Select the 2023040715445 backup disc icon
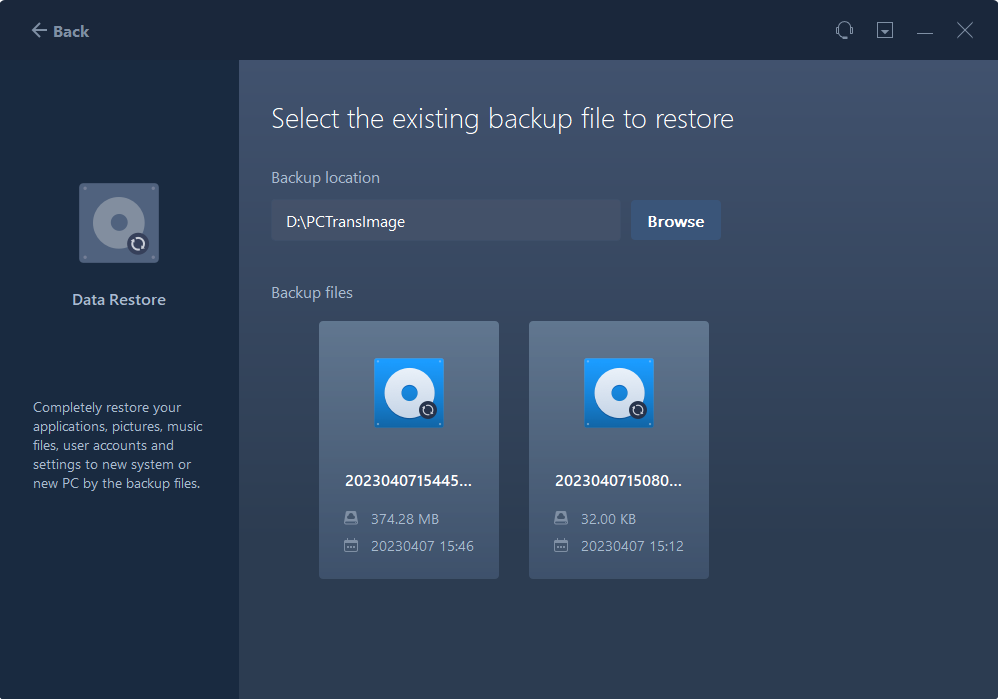Image resolution: width=998 pixels, height=699 pixels. (x=409, y=393)
